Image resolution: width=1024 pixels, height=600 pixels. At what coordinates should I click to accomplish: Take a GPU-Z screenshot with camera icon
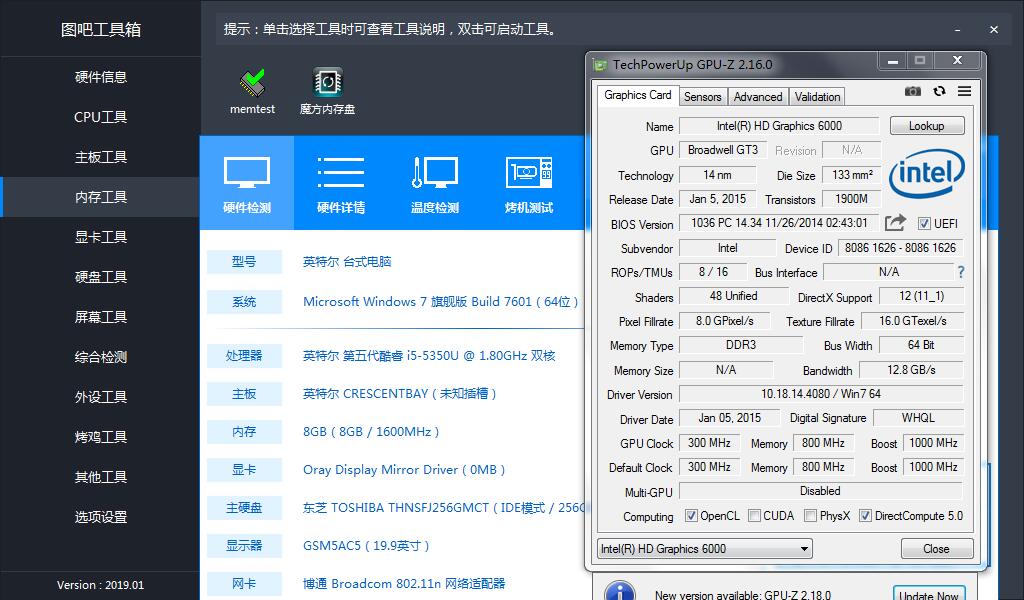point(912,91)
